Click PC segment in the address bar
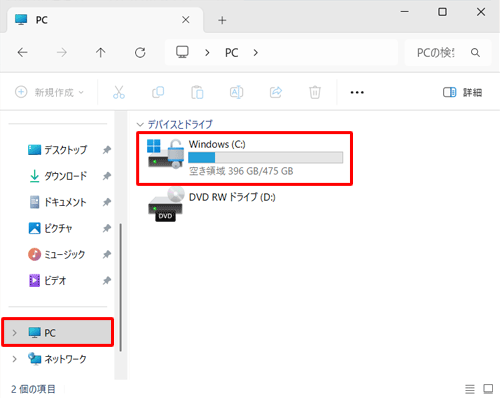 click(x=232, y=53)
